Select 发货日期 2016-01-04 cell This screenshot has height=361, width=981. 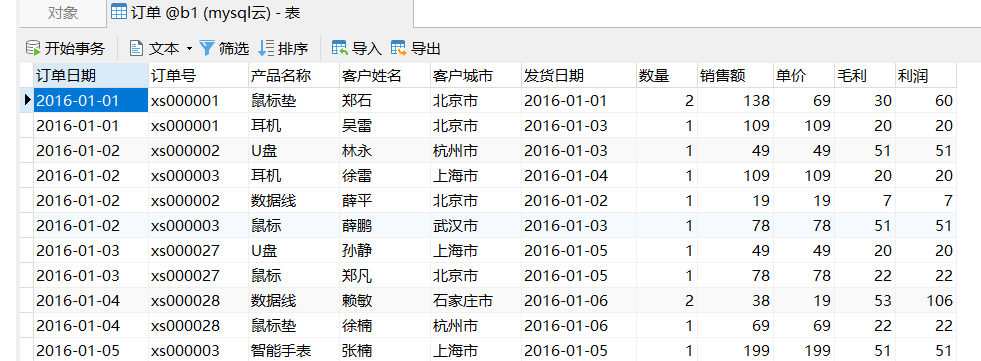(x=579, y=176)
